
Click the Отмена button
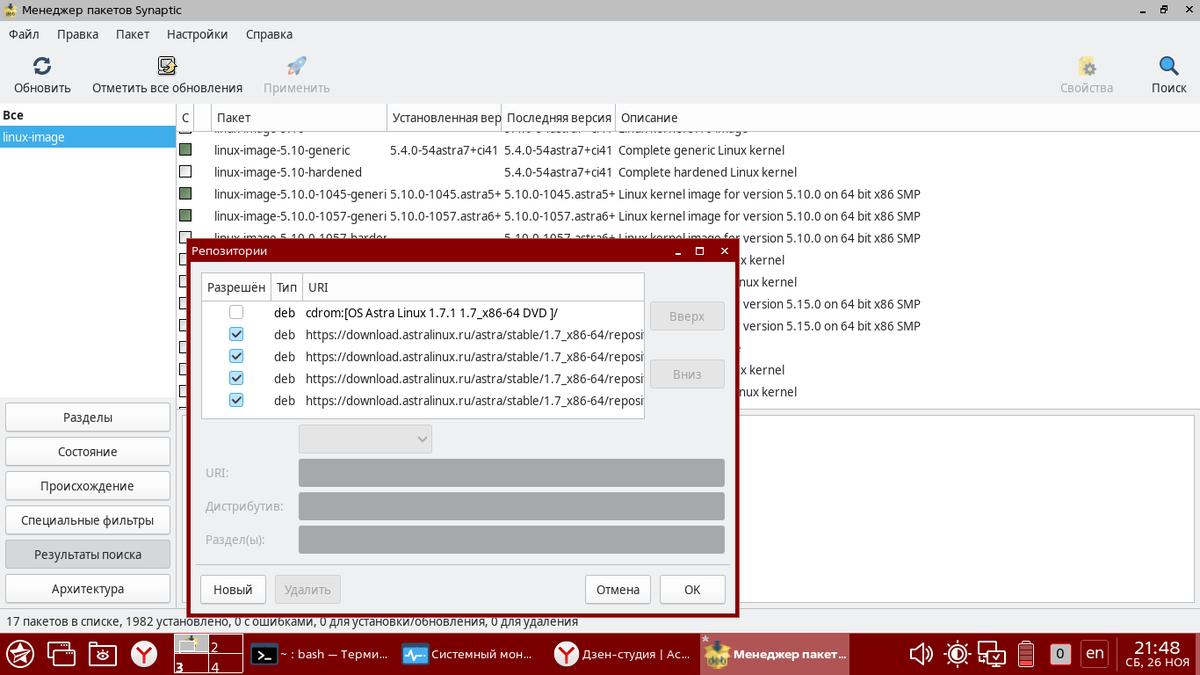tap(618, 589)
